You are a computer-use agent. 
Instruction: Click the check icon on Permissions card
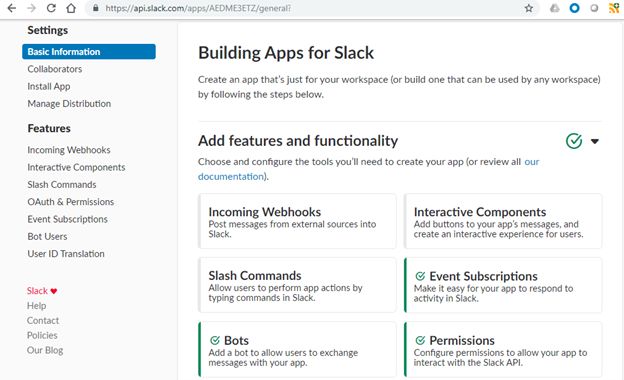420,340
